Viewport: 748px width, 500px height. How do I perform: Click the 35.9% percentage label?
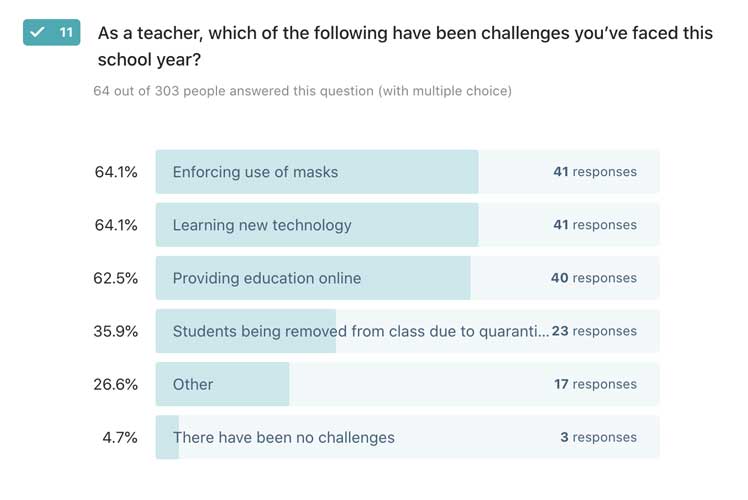pyautogui.click(x=116, y=331)
